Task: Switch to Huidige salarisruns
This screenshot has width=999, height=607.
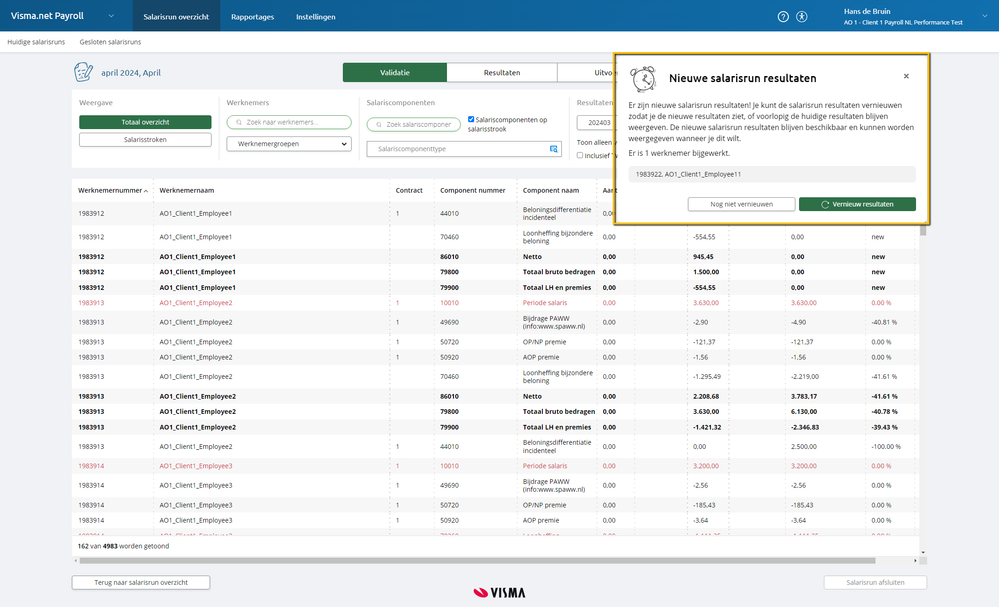Action: [x=36, y=42]
